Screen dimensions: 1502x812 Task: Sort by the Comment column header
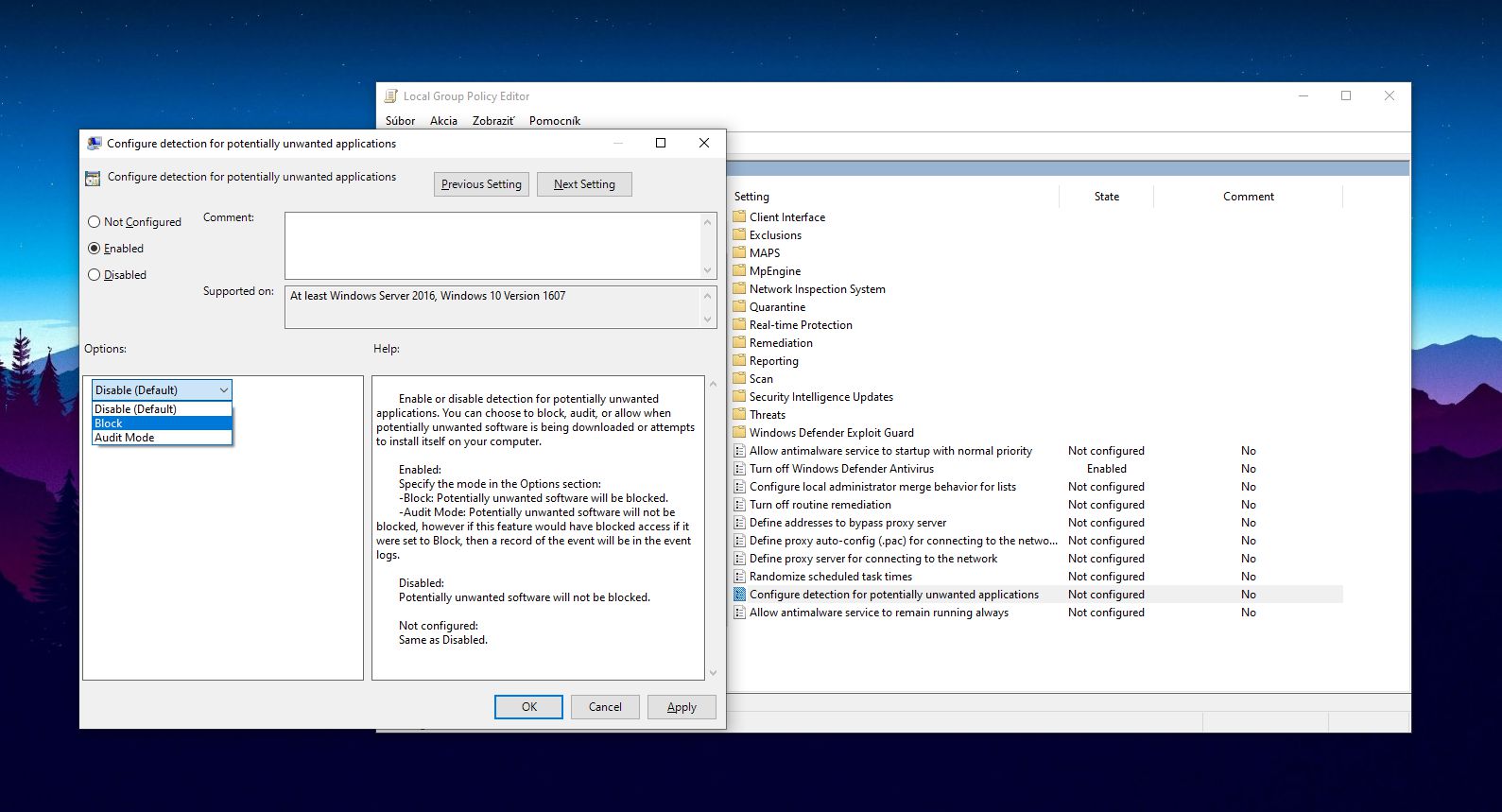coord(1248,197)
